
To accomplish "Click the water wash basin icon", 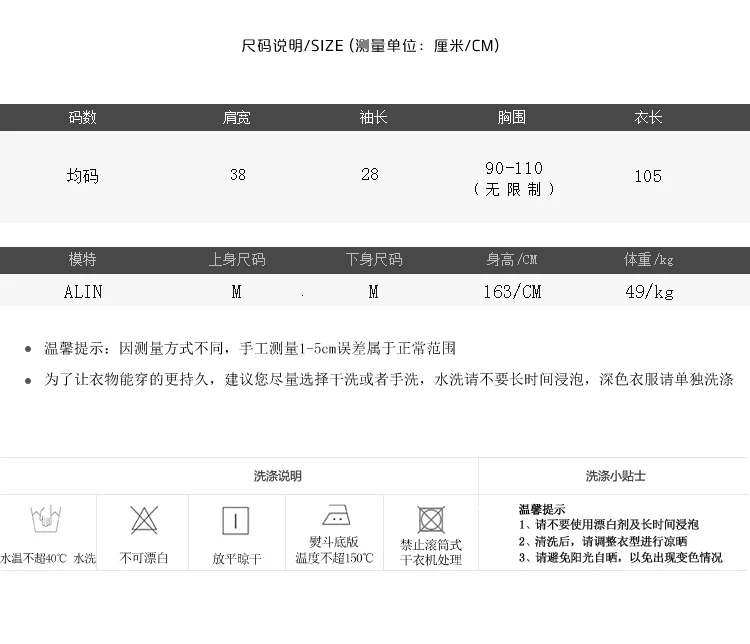I will 45,519.
